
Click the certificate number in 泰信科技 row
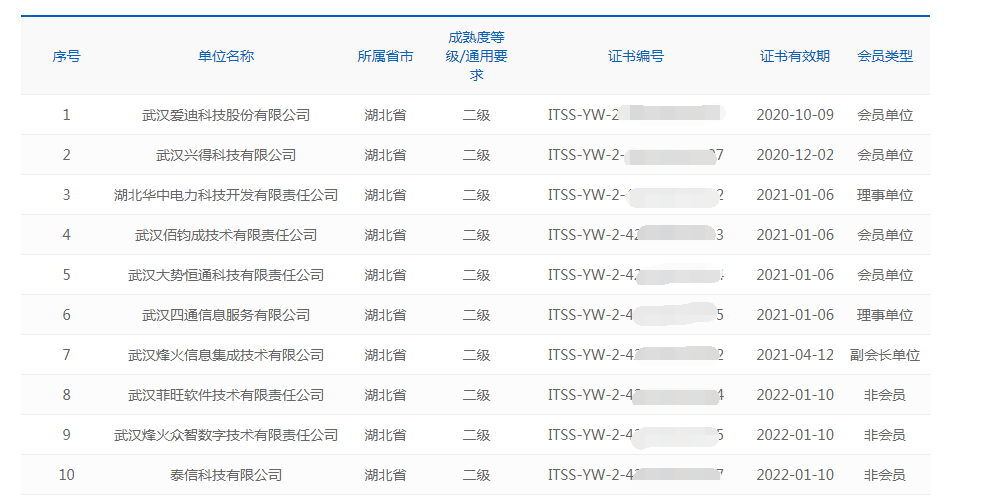point(636,475)
